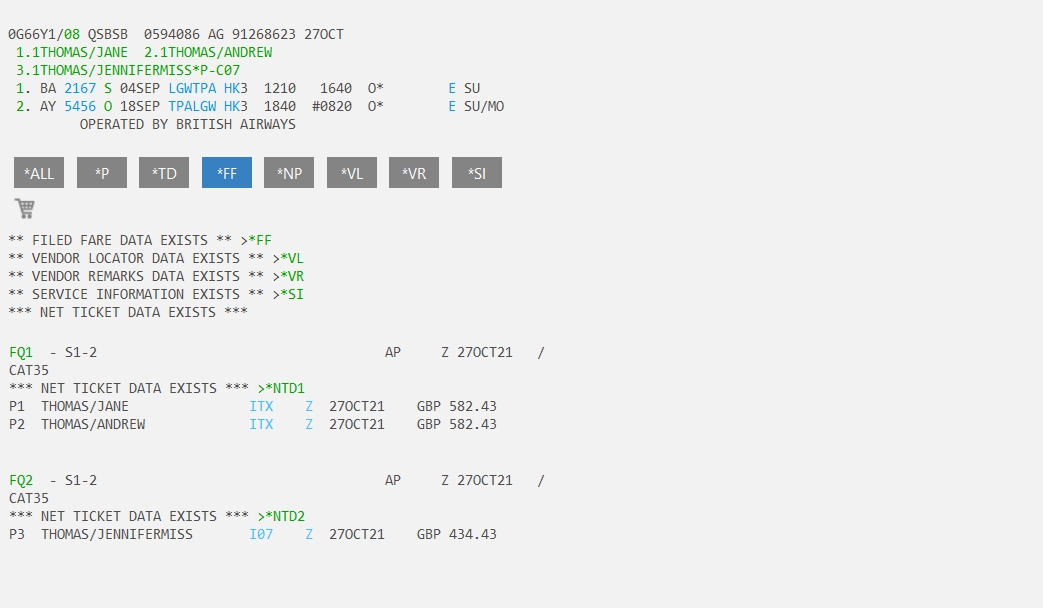
Task: Click the FQ2 fare quote label
Action: pyautogui.click(x=21, y=481)
